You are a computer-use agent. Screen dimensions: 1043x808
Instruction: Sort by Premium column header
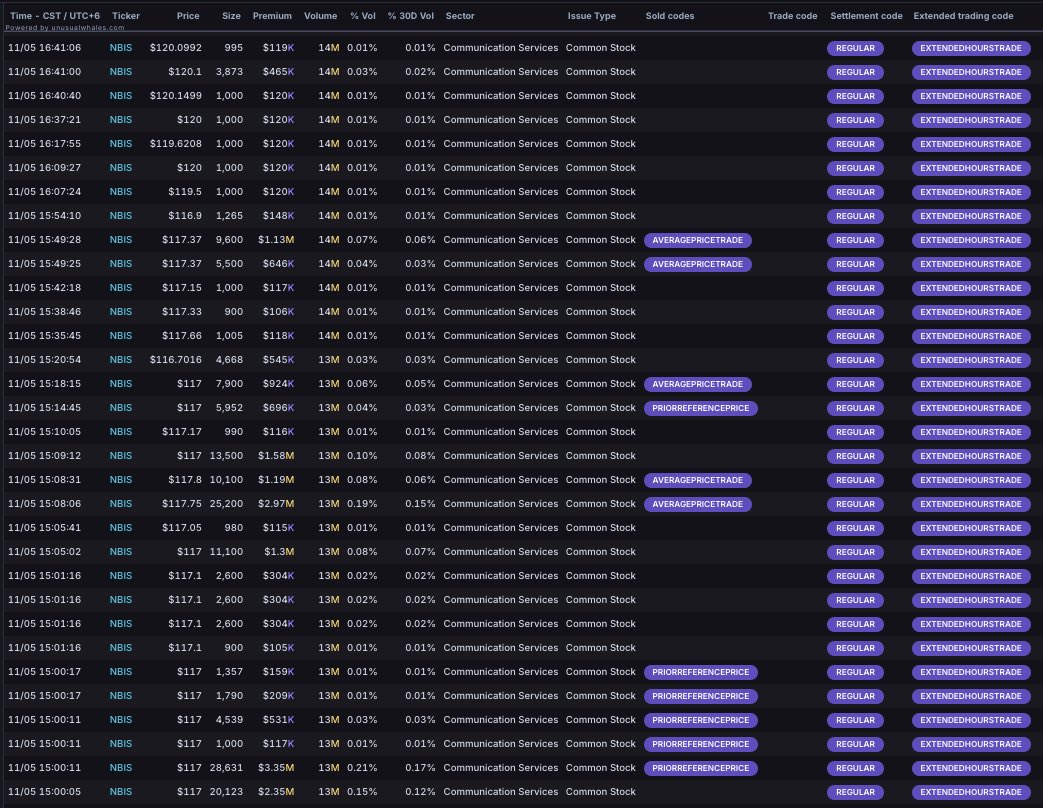tap(272, 16)
